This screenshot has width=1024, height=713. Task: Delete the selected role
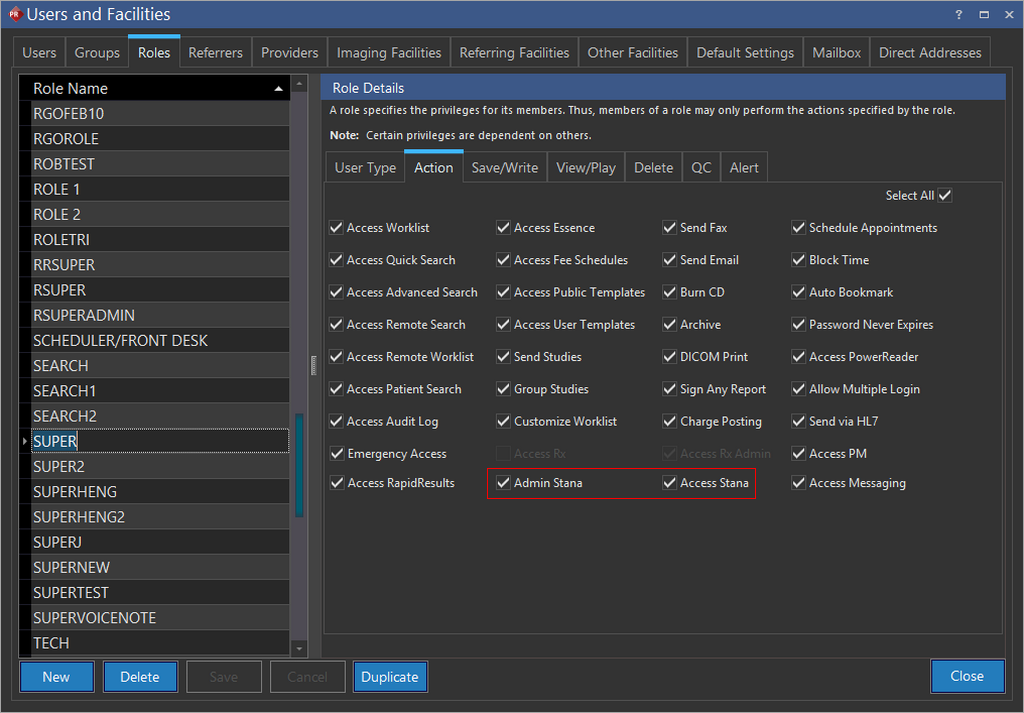[x=140, y=677]
